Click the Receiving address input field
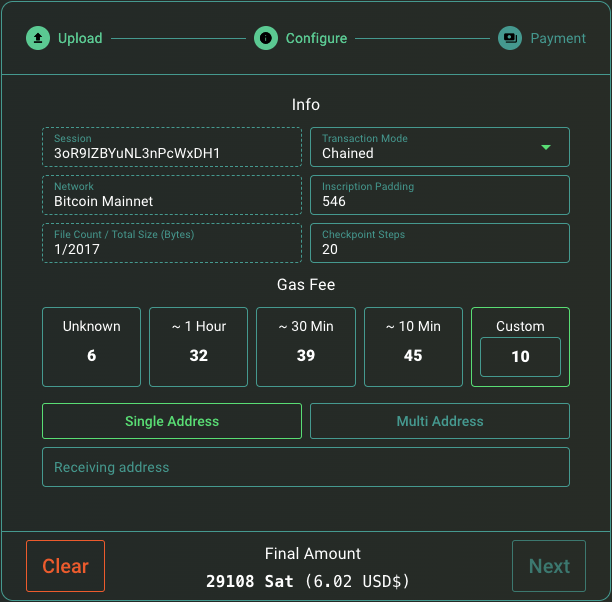The image size is (612, 602). pos(306,467)
